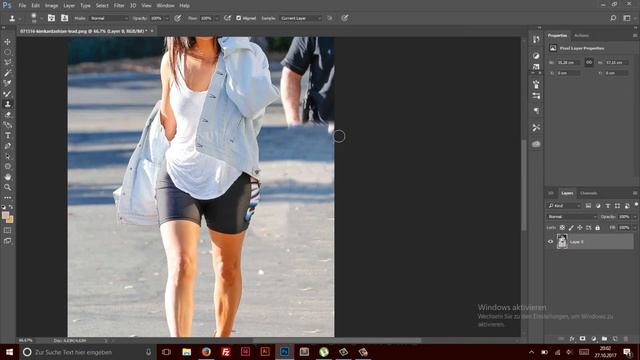Toggle type layer filter icon
Viewport: 640px width, 360px height.
click(607, 206)
